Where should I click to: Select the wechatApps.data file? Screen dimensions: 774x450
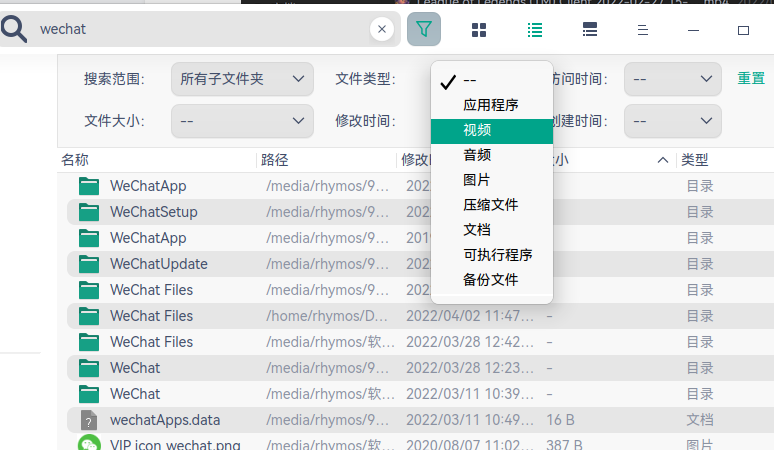coord(421,420)
